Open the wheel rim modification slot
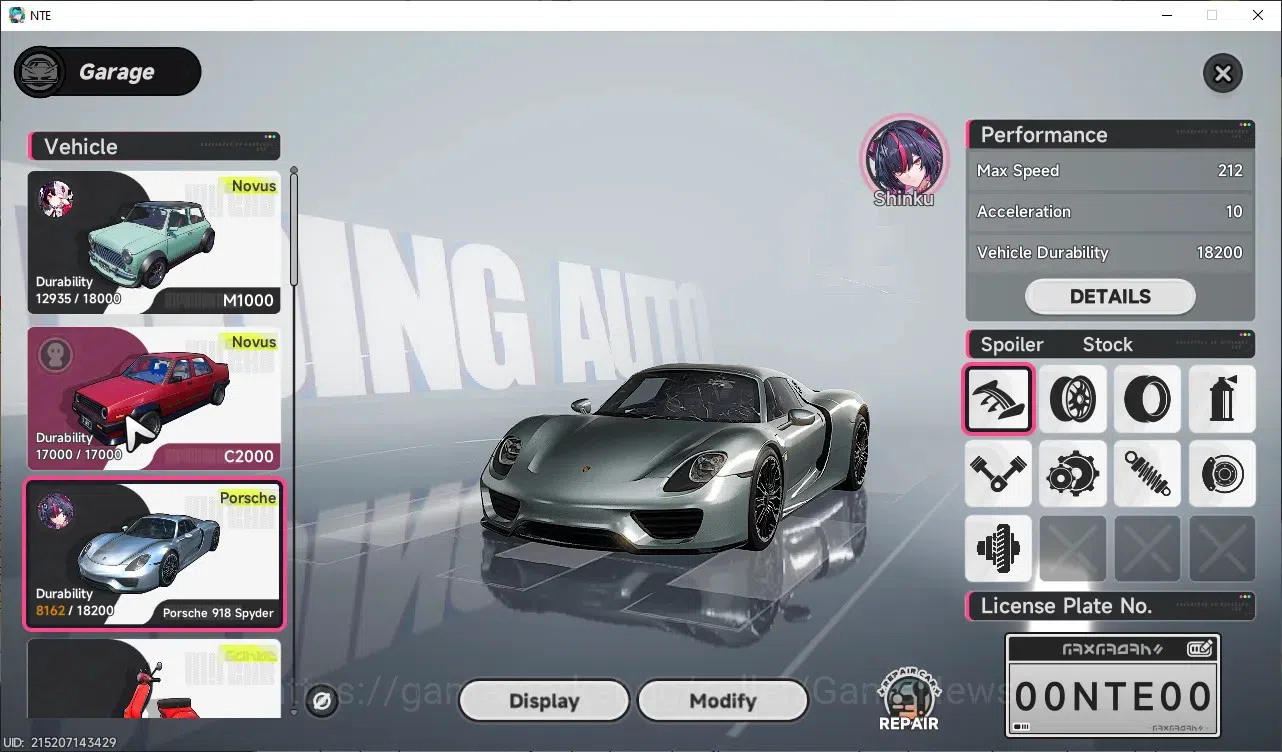The height and width of the screenshot is (752, 1282). pyautogui.click(x=1073, y=398)
